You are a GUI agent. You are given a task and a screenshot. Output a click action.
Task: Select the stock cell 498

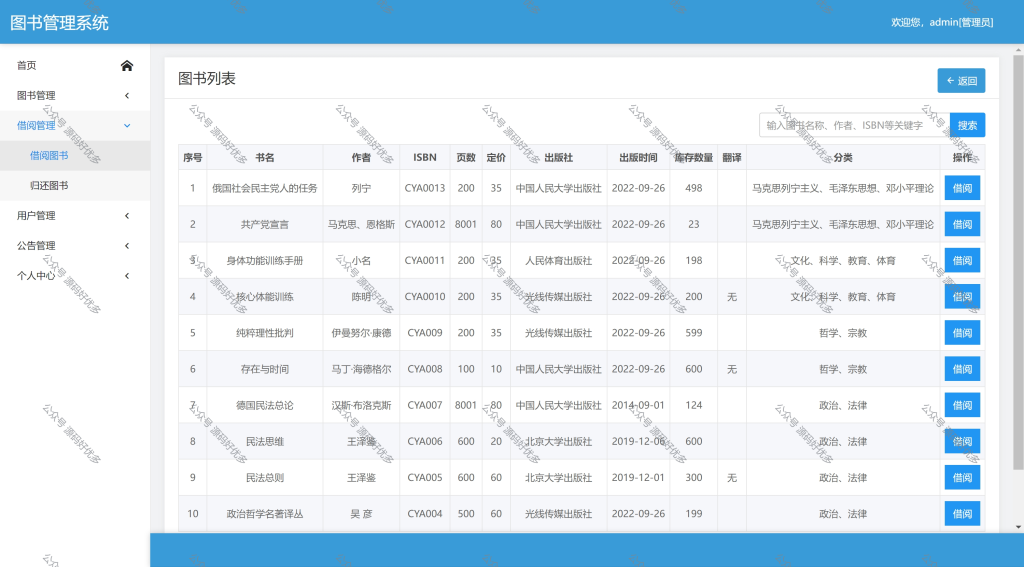pos(694,188)
